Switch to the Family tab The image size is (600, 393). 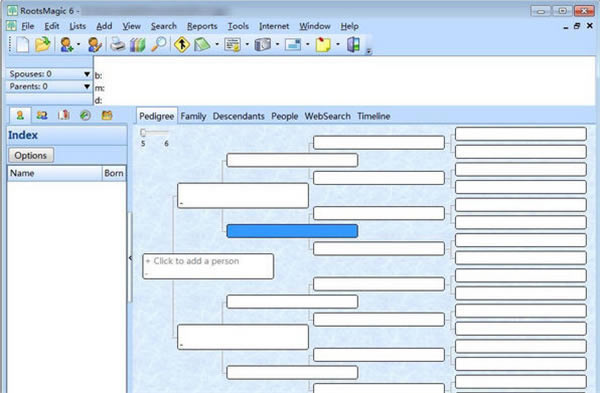193,116
